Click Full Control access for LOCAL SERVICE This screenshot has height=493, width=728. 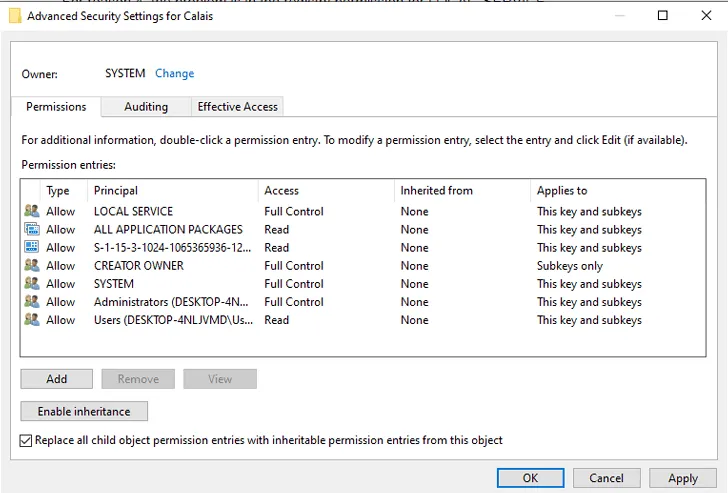294,211
